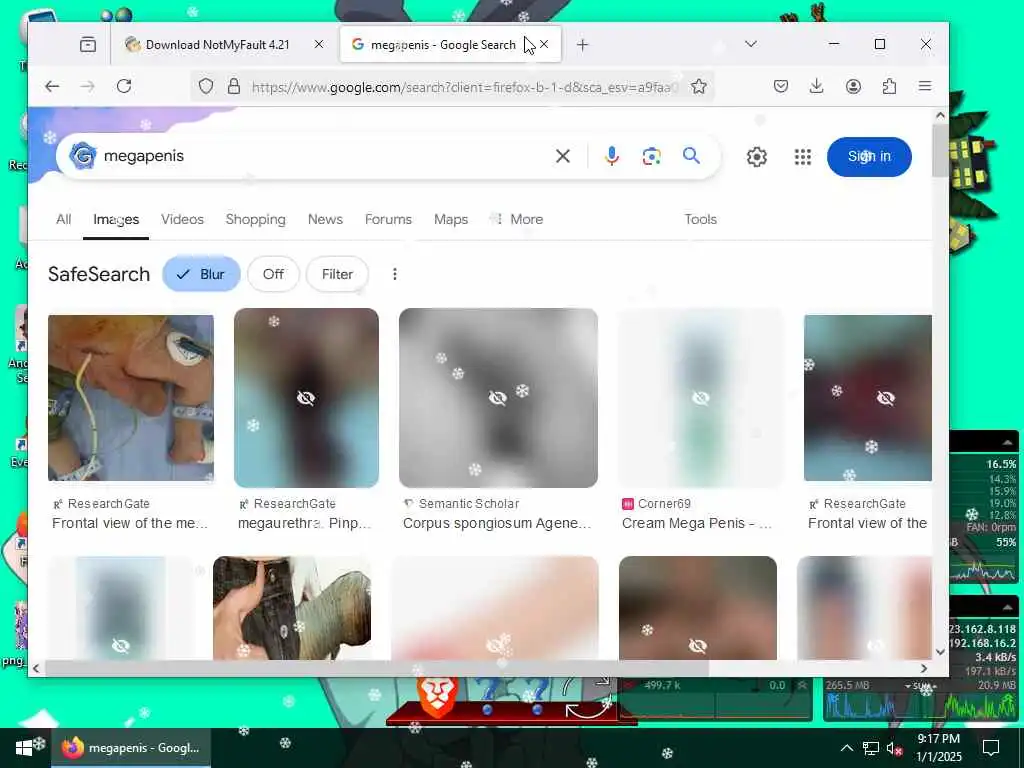Open the Extensions puzzle icon
Image resolution: width=1024 pixels, height=768 pixels.
click(x=889, y=86)
